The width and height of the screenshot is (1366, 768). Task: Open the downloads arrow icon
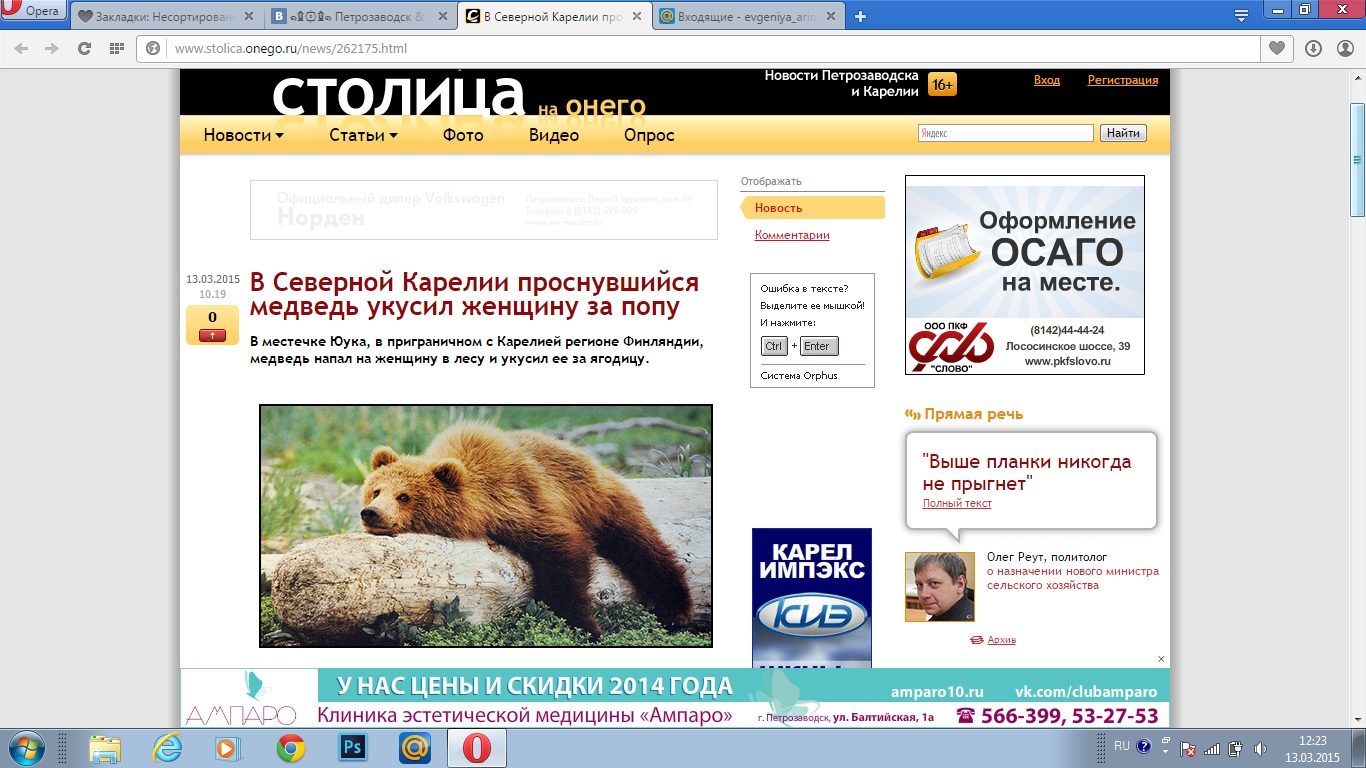1314,48
